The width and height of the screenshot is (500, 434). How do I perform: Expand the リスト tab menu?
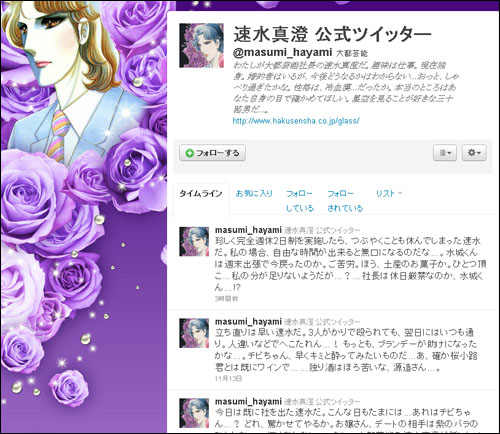tap(389, 193)
